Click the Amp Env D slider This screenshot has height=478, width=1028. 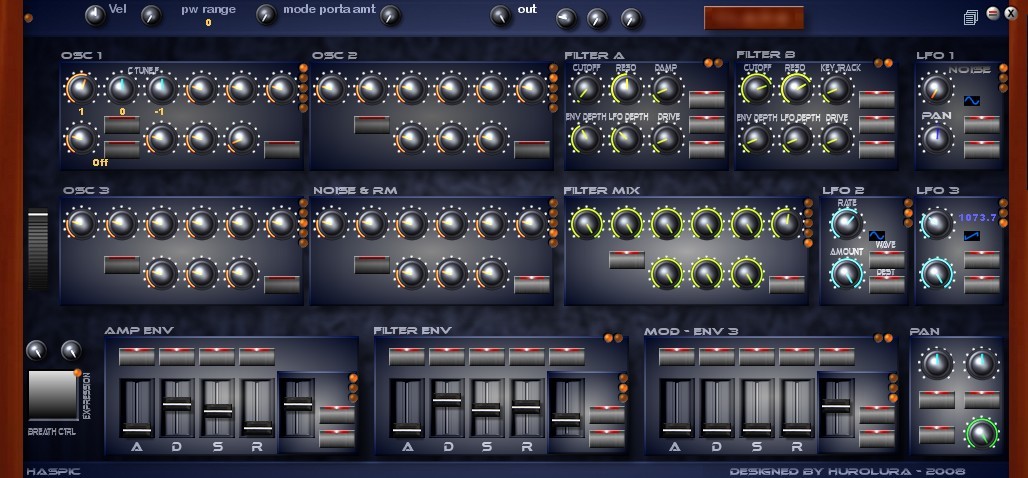[177, 407]
